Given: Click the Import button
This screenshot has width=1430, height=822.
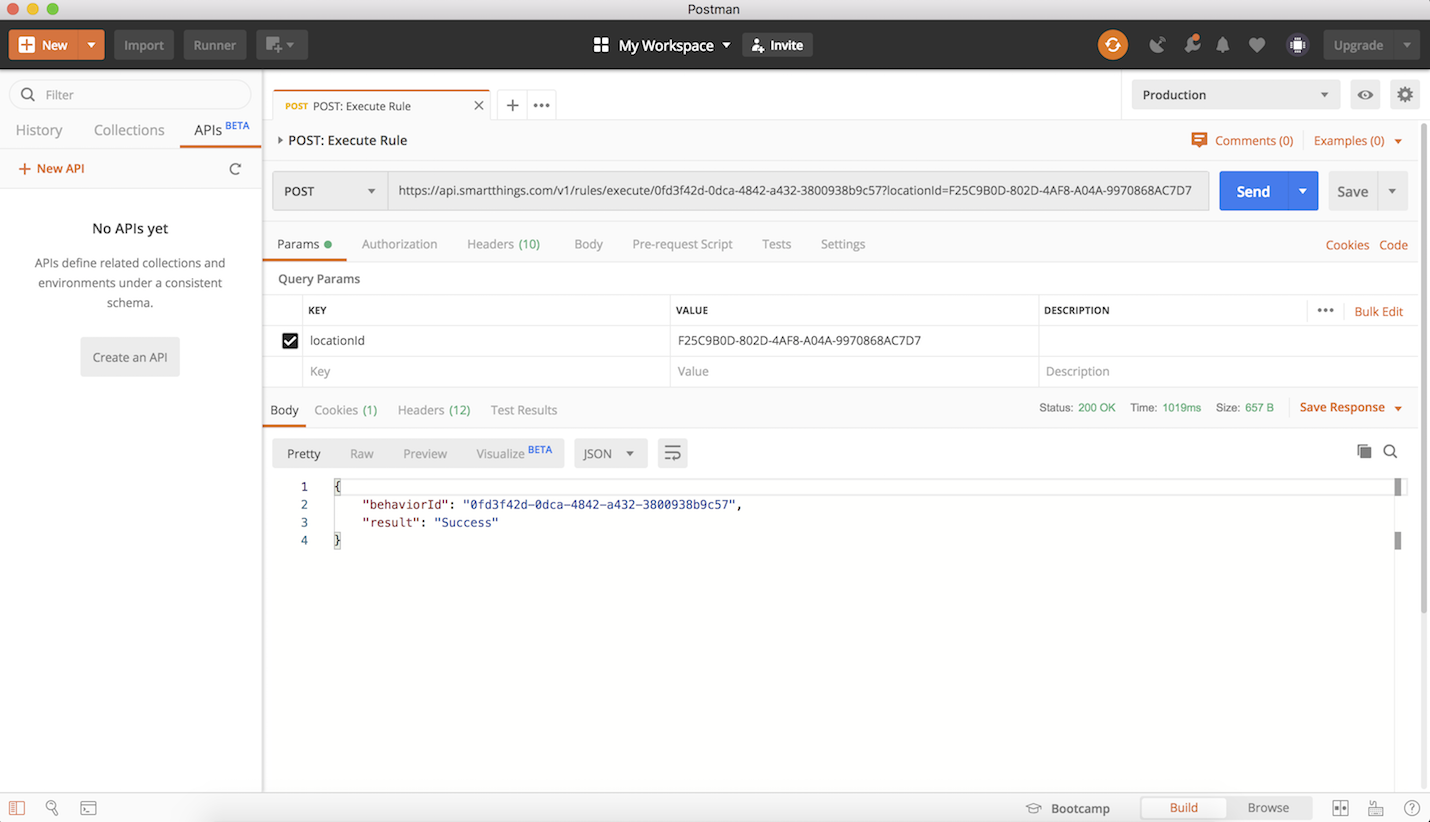Looking at the screenshot, I should tap(144, 45).
